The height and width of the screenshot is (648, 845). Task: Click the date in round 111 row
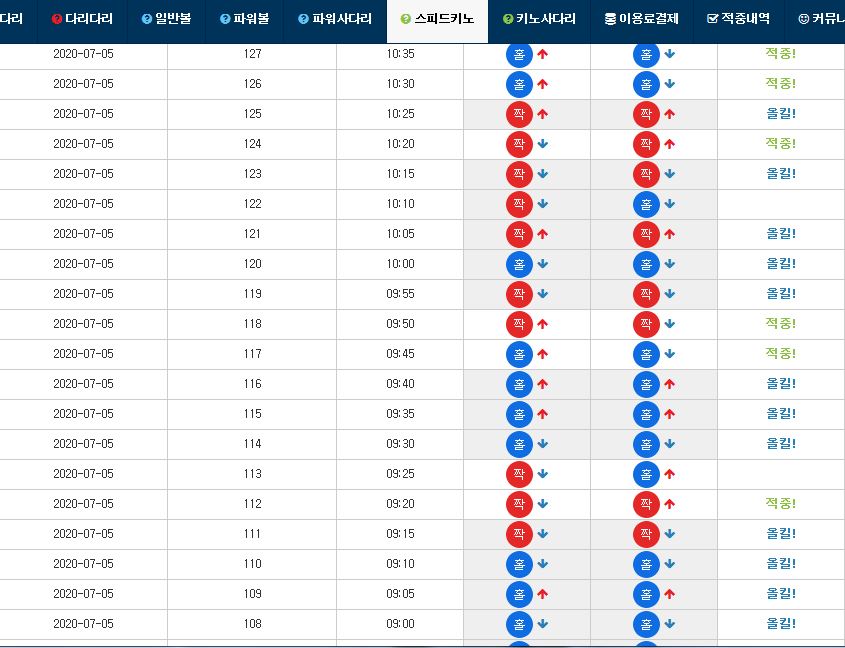[x=84, y=534]
